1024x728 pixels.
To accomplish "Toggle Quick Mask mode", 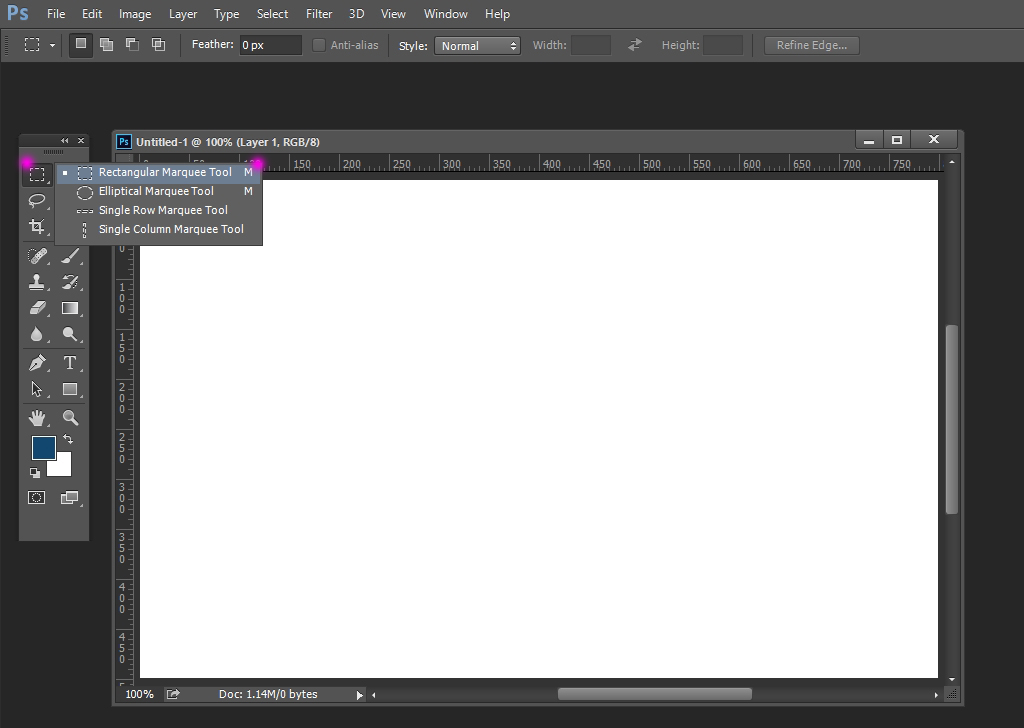I will coord(37,498).
